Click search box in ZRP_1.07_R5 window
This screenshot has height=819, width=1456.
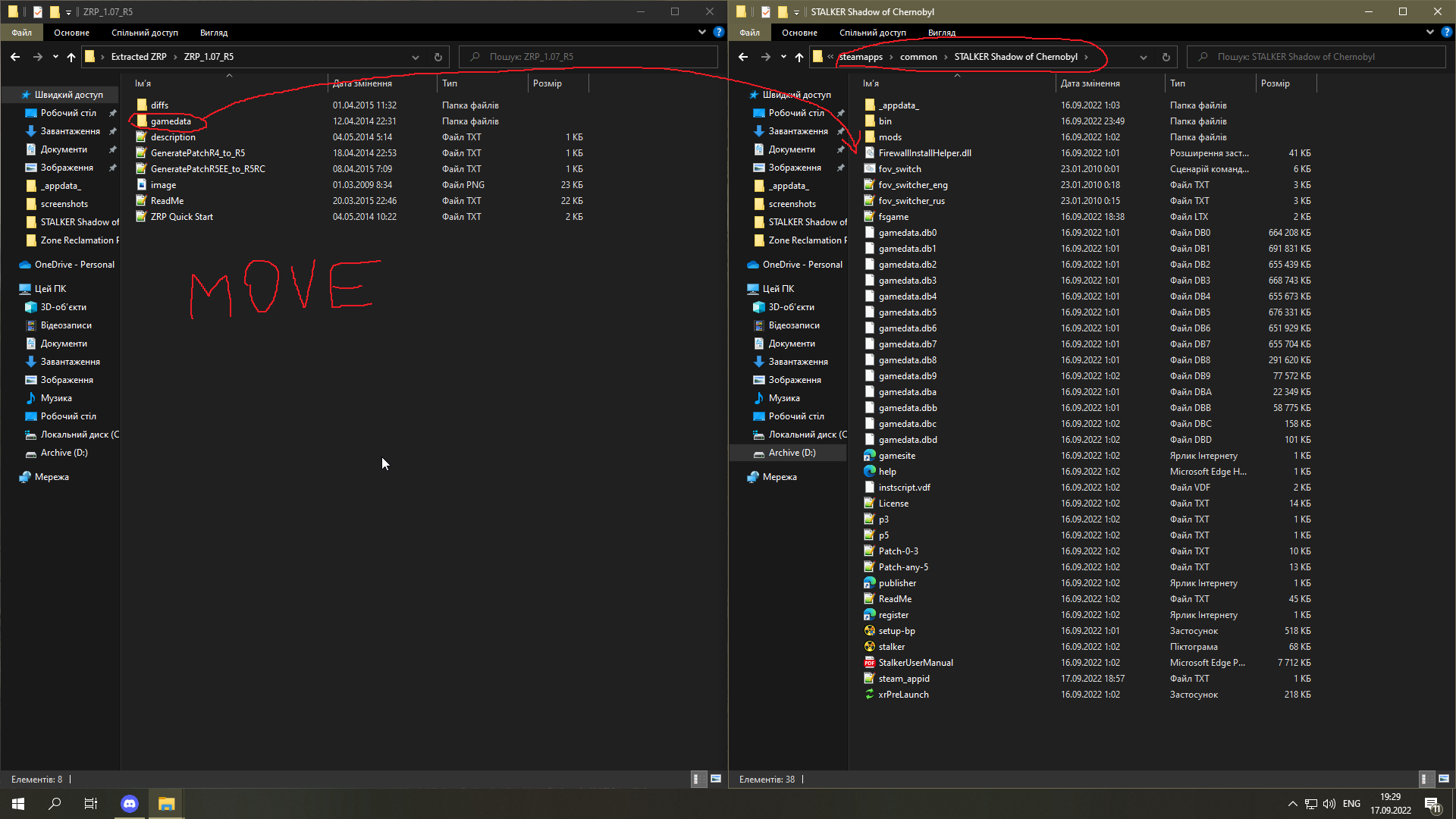[588, 57]
